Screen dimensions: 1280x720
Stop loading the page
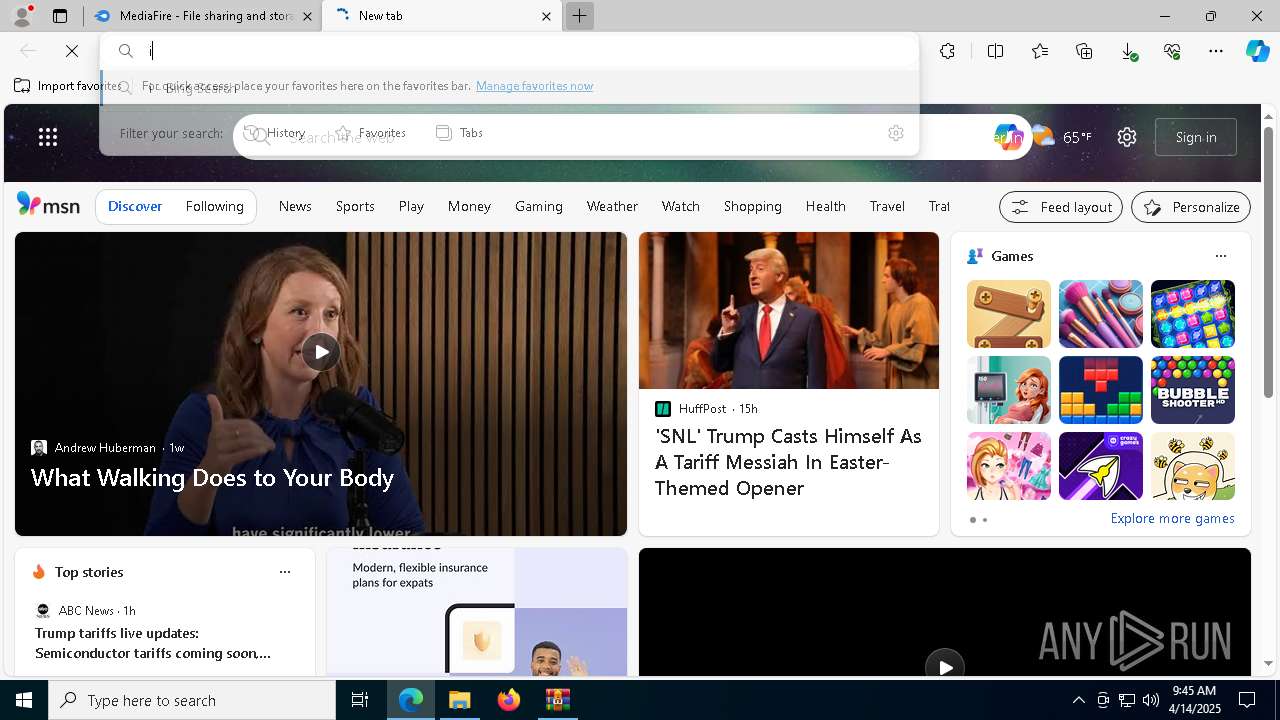[72, 51]
